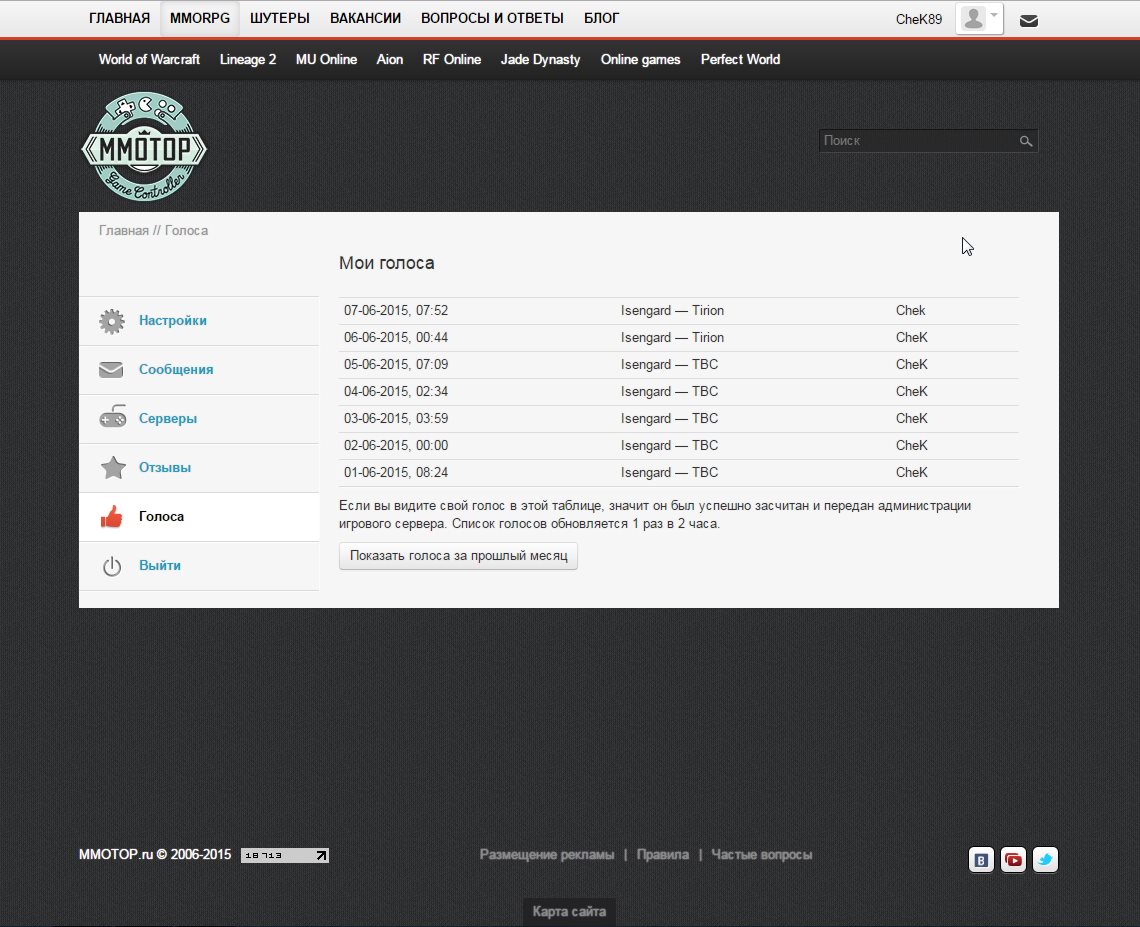Screen dimensions: 1140x927
Task: Open the Сообщения sidebar link
Action: pos(176,369)
